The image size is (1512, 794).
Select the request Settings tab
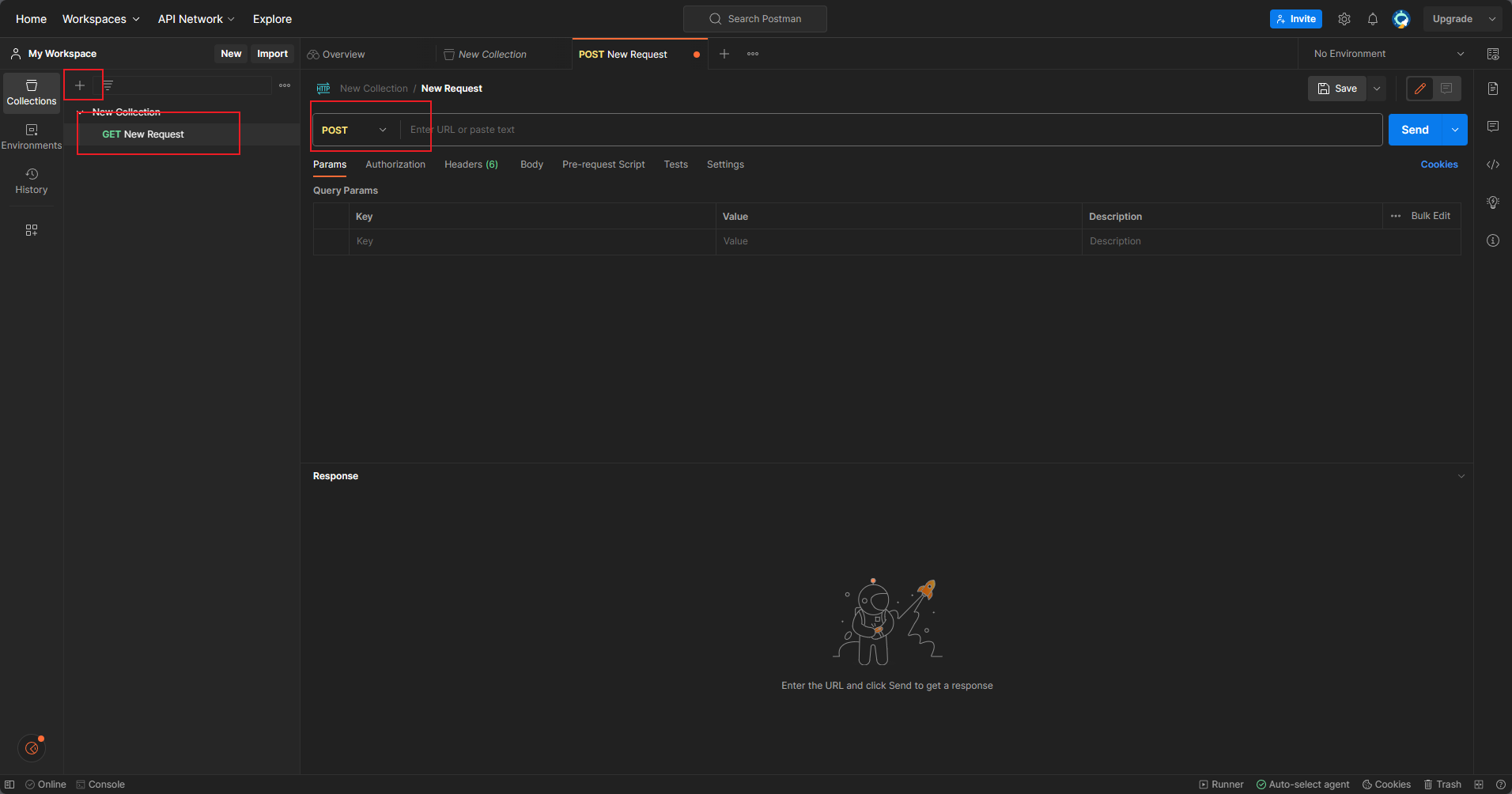click(x=725, y=164)
